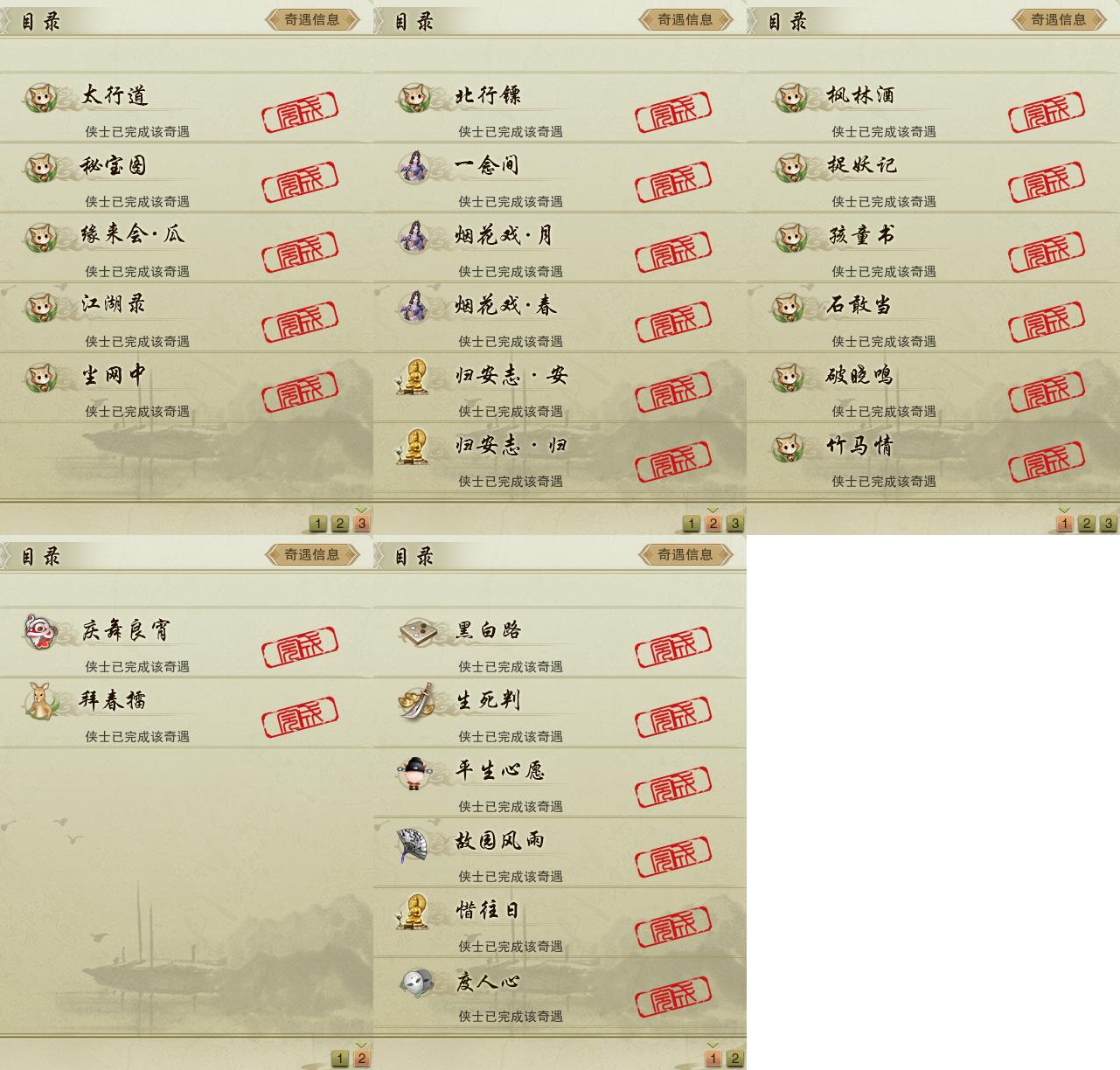Click the lady portrait icon beside 一念间
The image size is (1120, 1070).
coord(413,166)
